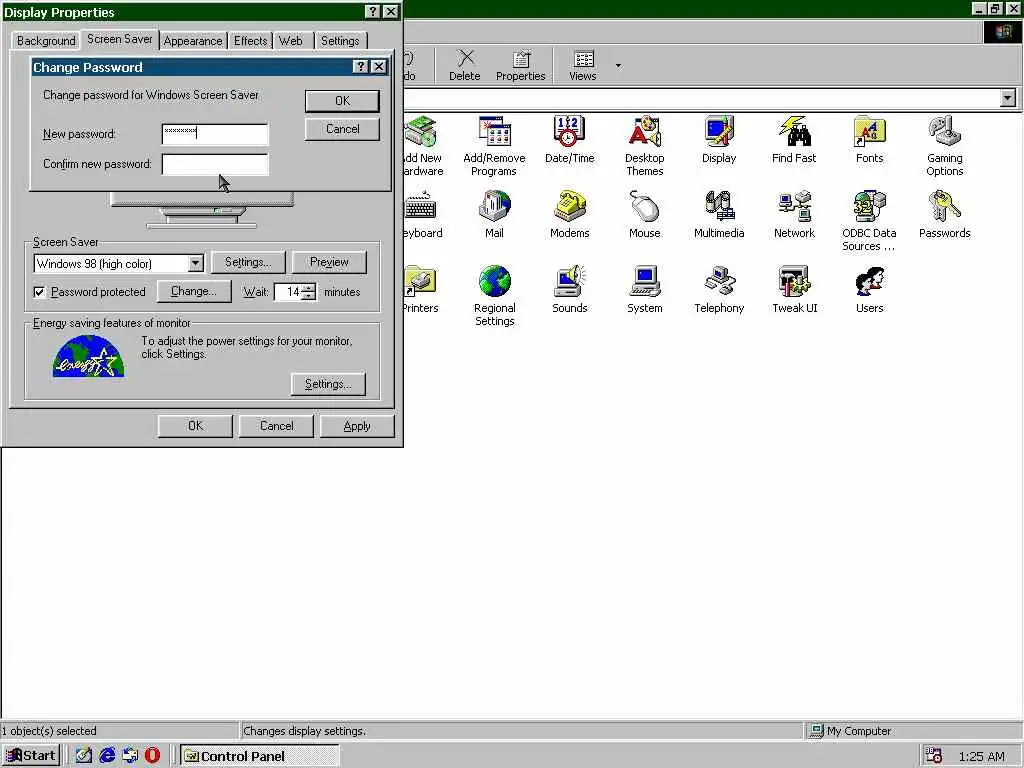Open energy saving Settings button
The image size is (1024, 768).
click(328, 384)
